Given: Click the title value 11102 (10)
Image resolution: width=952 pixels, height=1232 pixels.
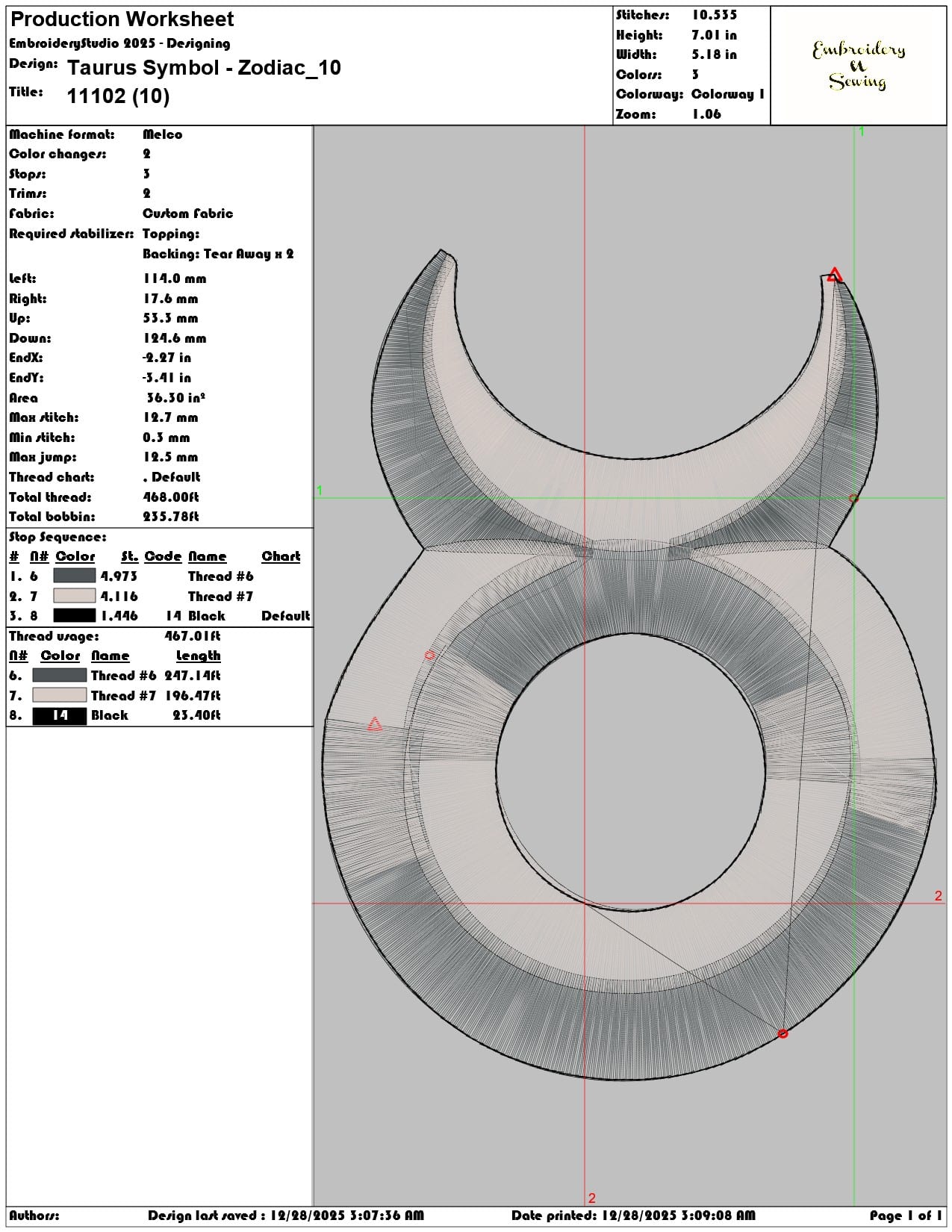Looking at the screenshot, I should [118, 96].
